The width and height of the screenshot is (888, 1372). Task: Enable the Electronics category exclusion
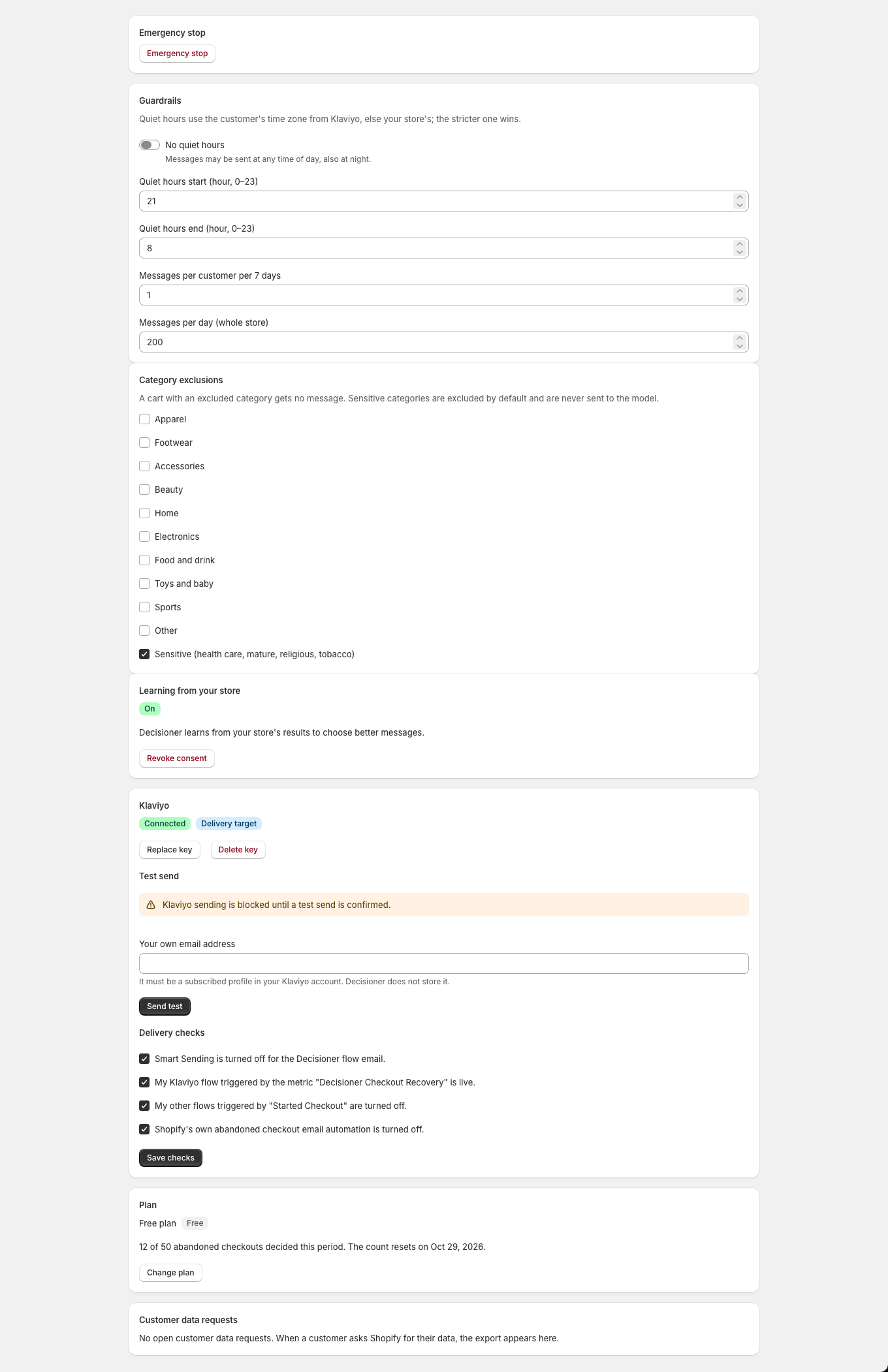(144, 537)
